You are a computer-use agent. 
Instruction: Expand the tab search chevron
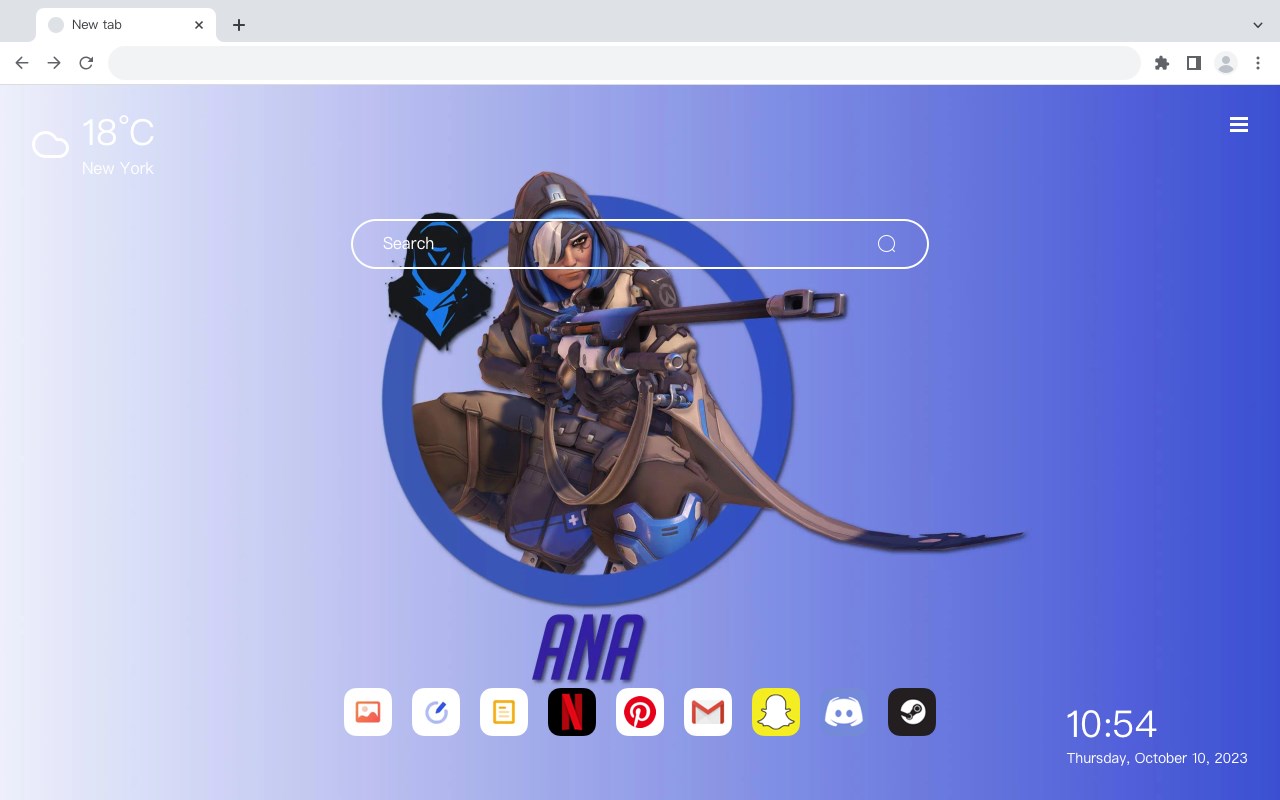coord(1258,25)
